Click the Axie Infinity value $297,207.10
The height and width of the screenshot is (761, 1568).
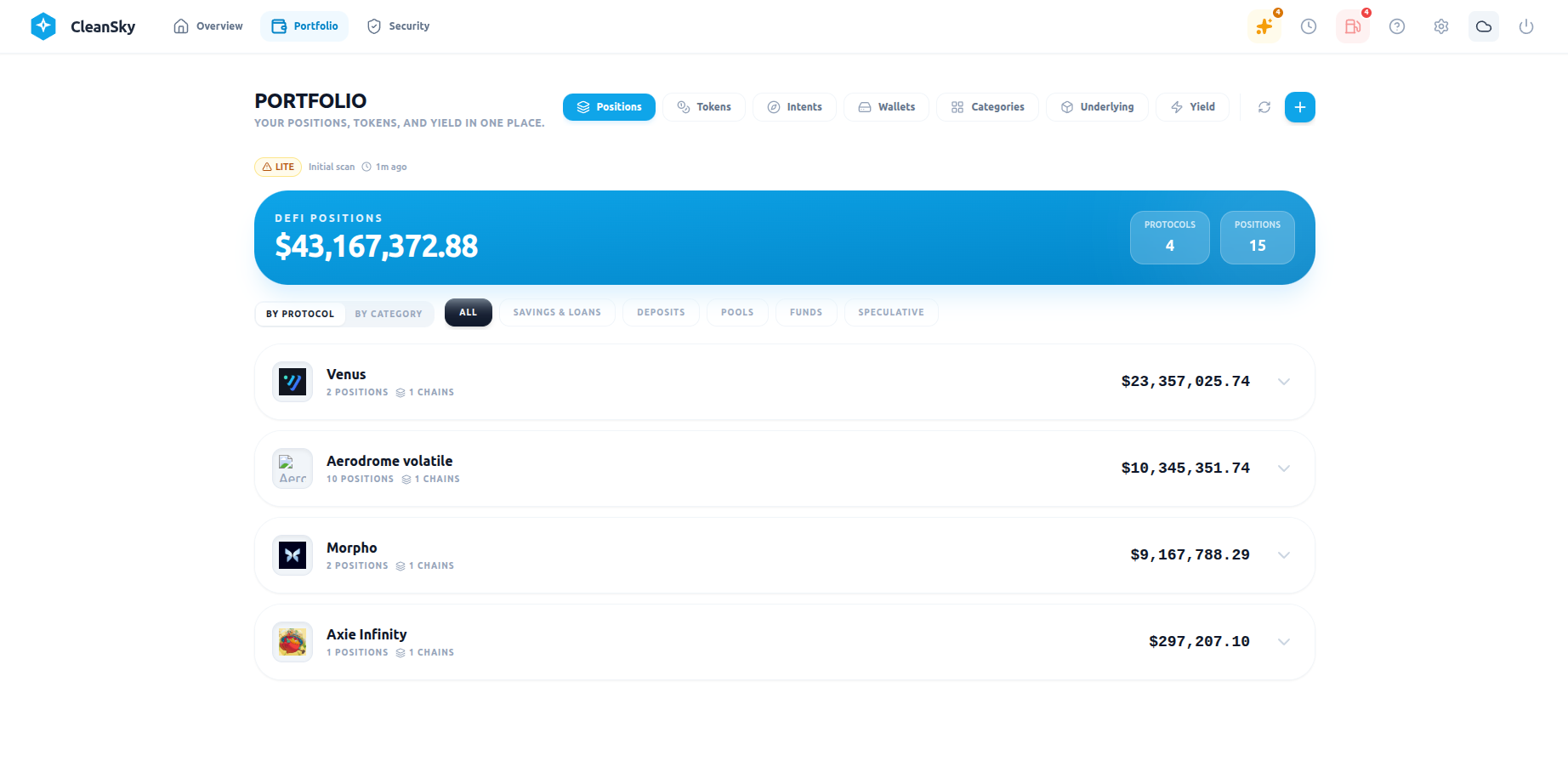1199,641
